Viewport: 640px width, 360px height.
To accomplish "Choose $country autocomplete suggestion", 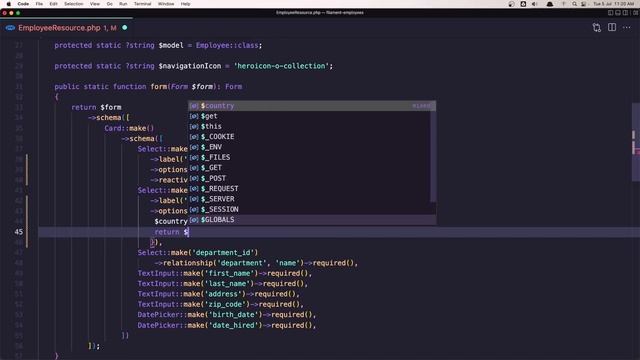I will tap(312, 106).
